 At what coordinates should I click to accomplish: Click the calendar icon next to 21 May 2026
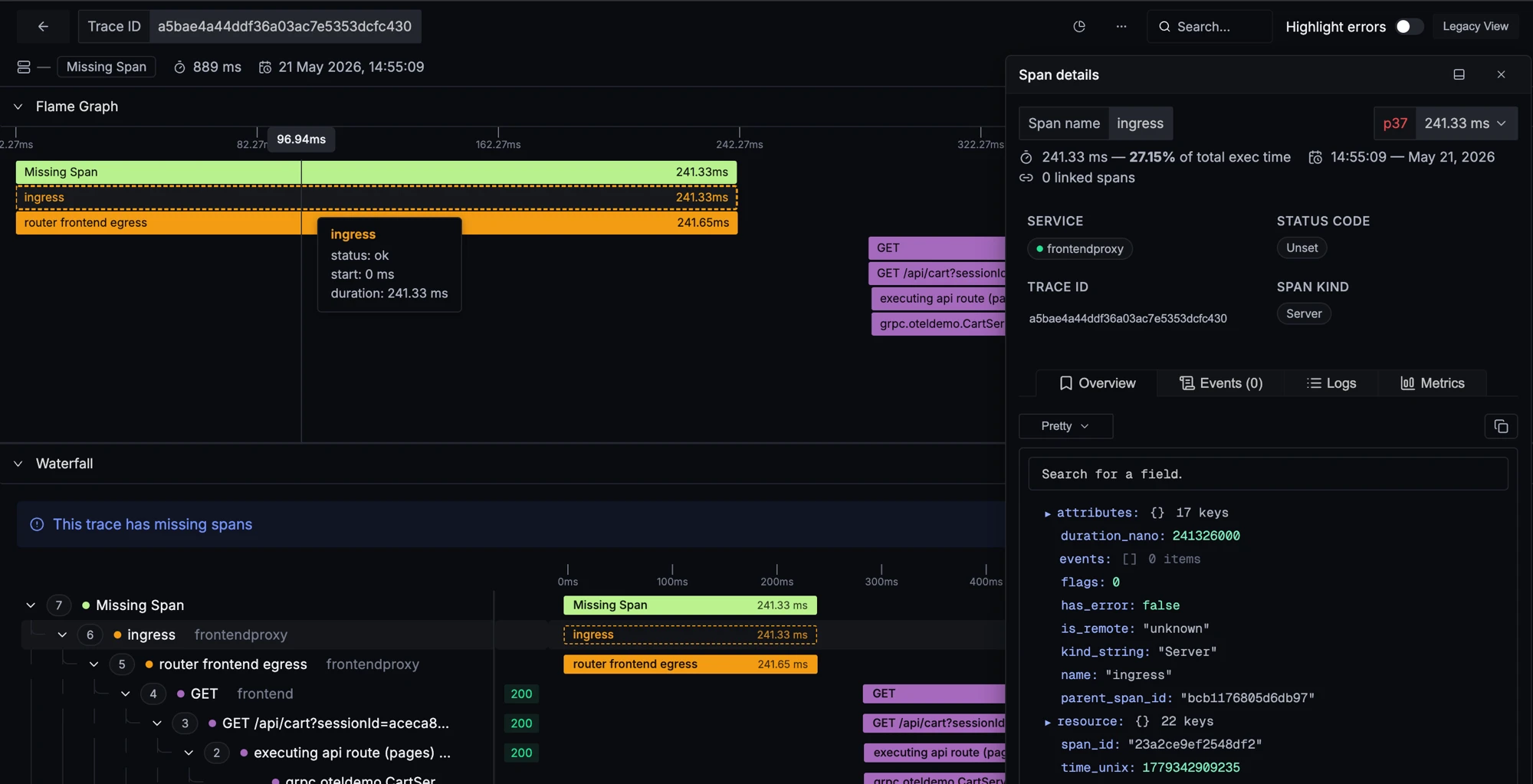(x=264, y=67)
